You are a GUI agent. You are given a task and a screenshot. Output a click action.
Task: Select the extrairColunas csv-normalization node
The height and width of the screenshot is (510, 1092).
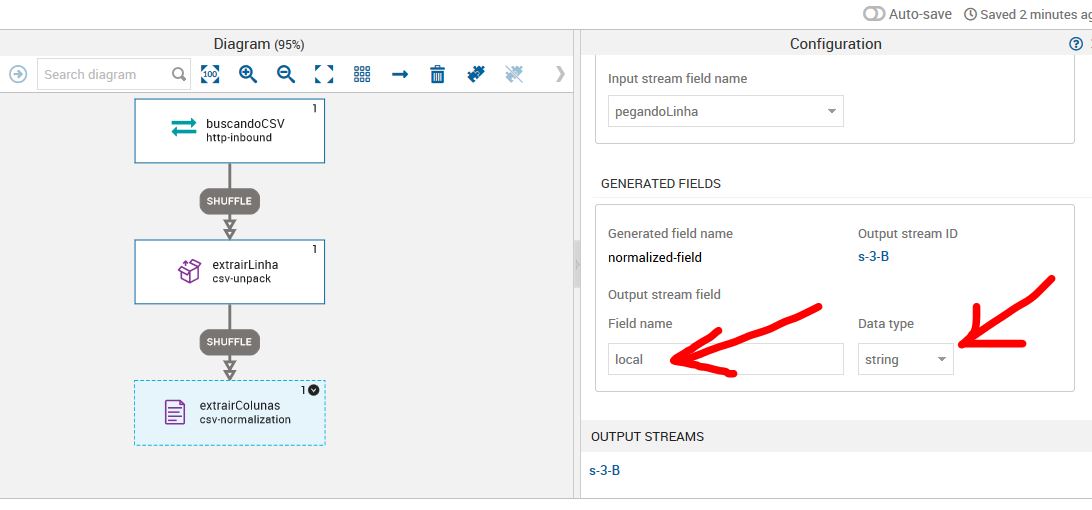[x=229, y=412]
